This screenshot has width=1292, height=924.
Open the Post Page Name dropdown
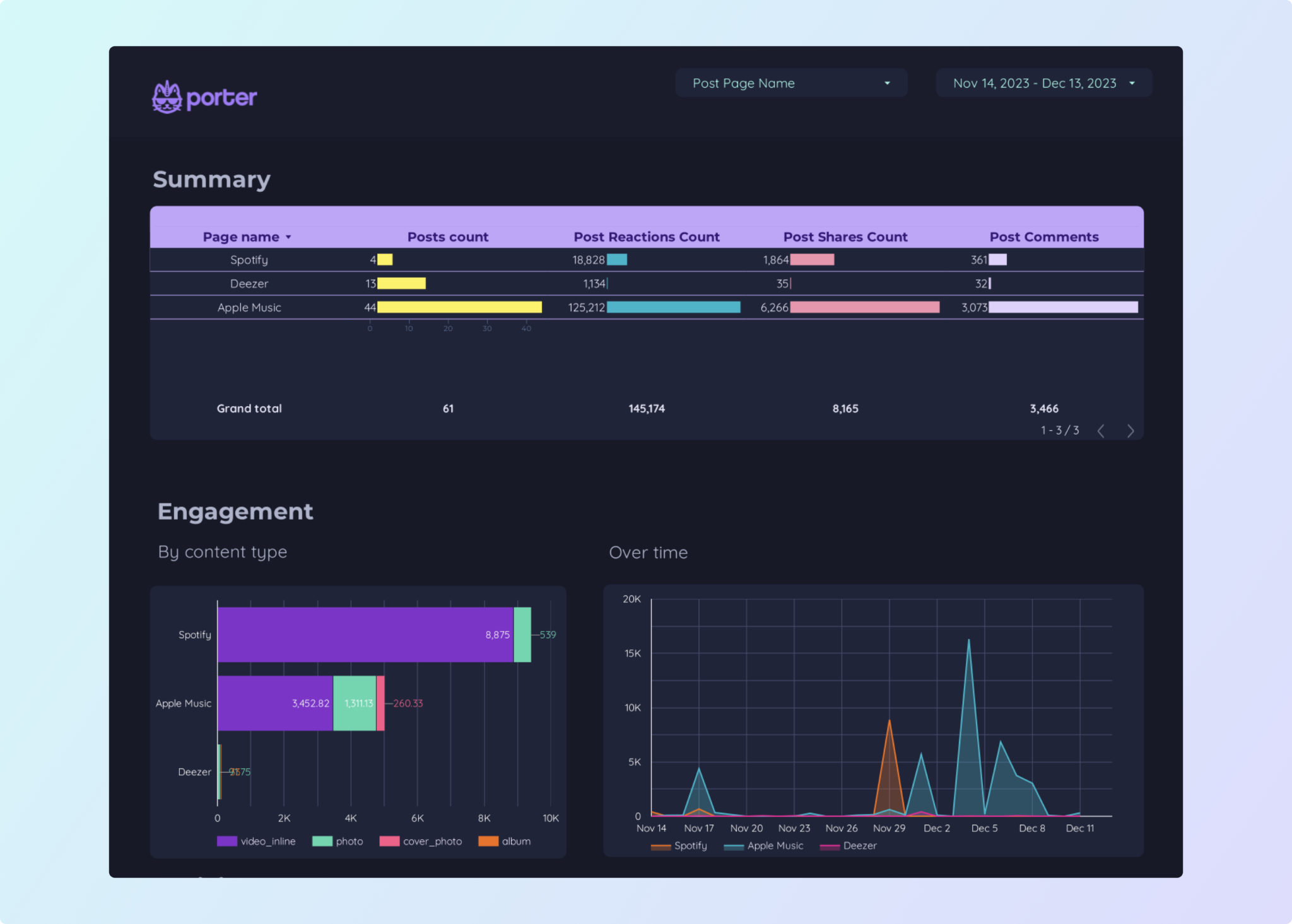790,83
